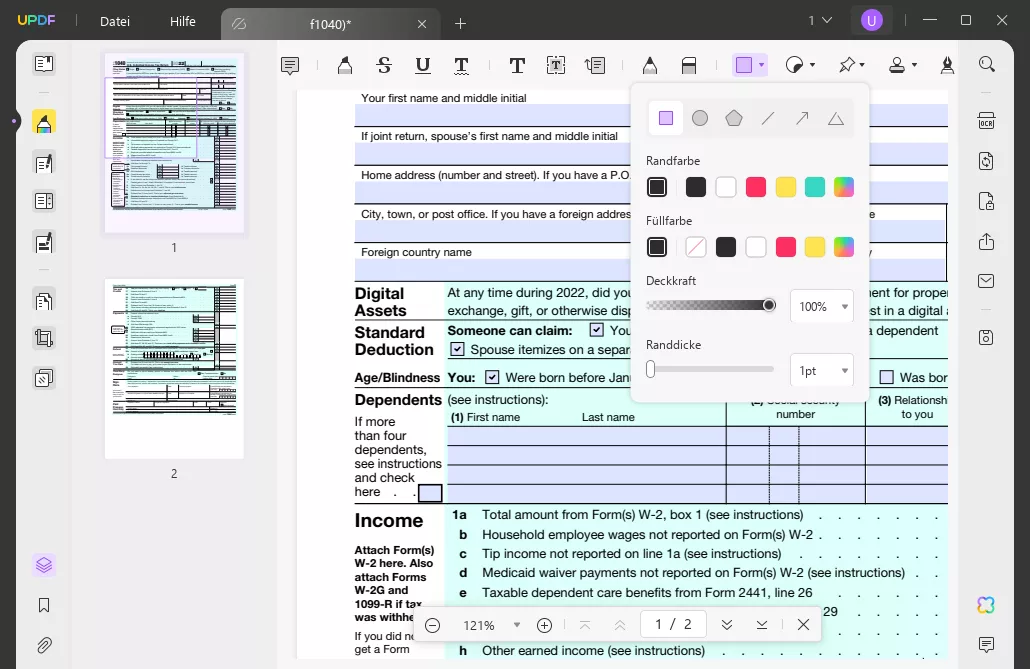Open the OCR panel in right sidebar

coord(986,120)
